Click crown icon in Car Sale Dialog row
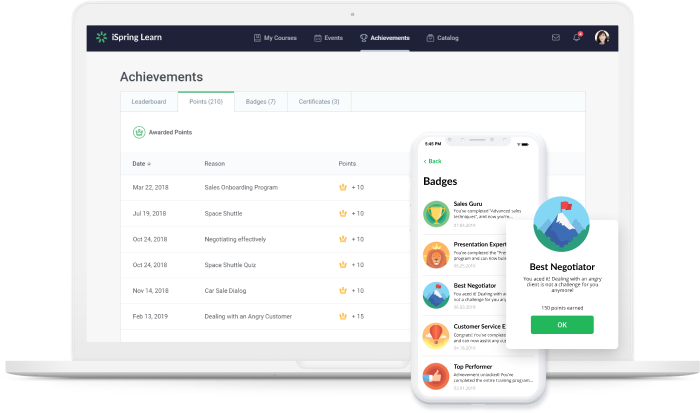Screen dimensions: 700x413 (343, 291)
